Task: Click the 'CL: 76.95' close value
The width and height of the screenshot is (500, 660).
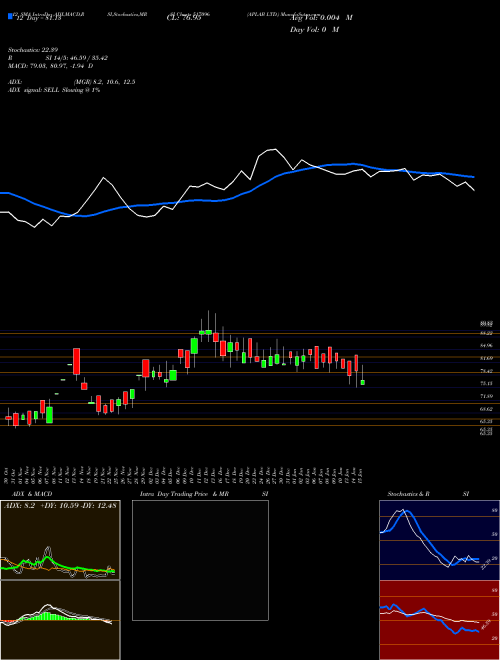Action: pyautogui.click(x=184, y=18)
